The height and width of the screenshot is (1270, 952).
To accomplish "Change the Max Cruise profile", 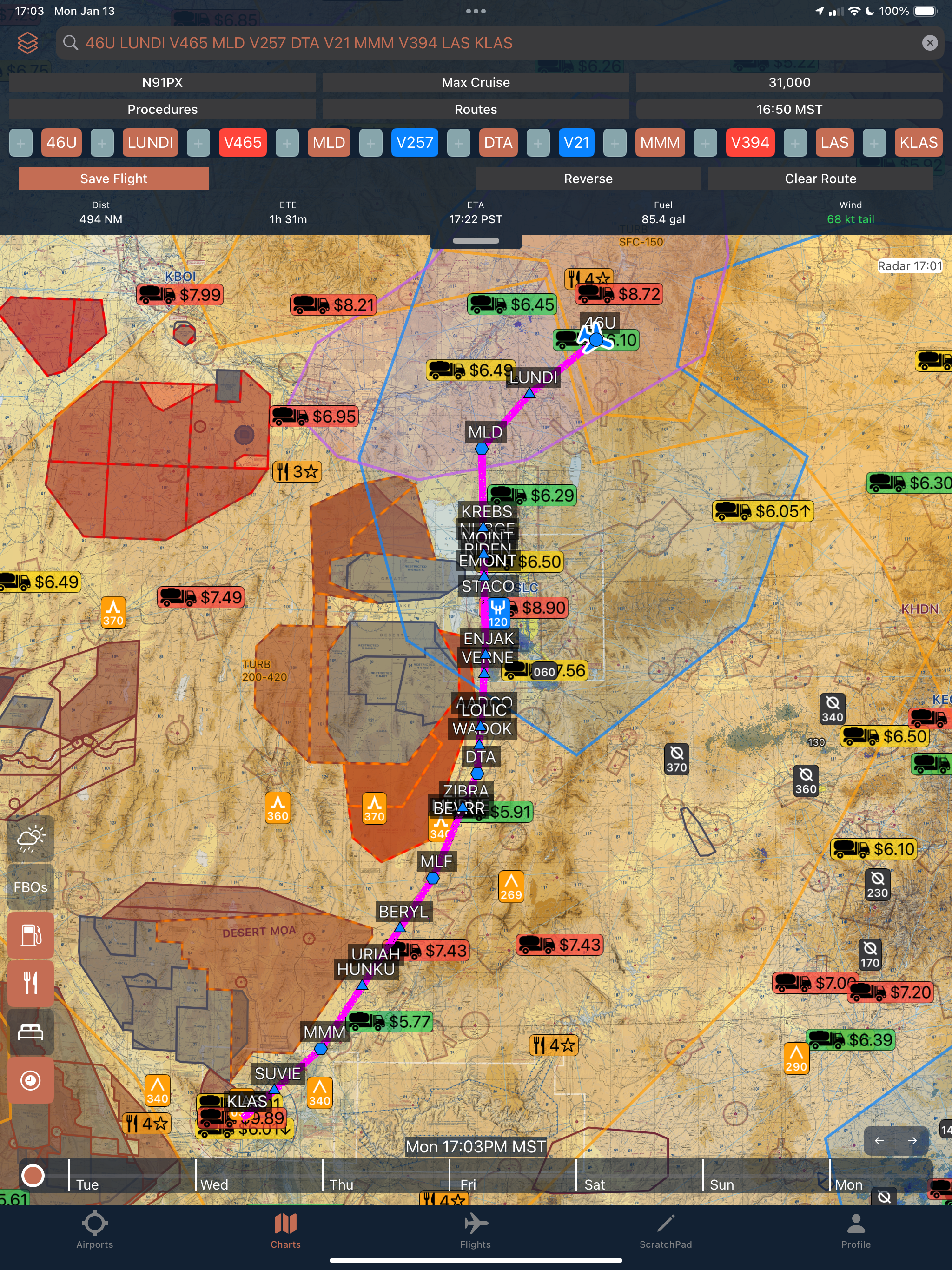I will (476, 83).
